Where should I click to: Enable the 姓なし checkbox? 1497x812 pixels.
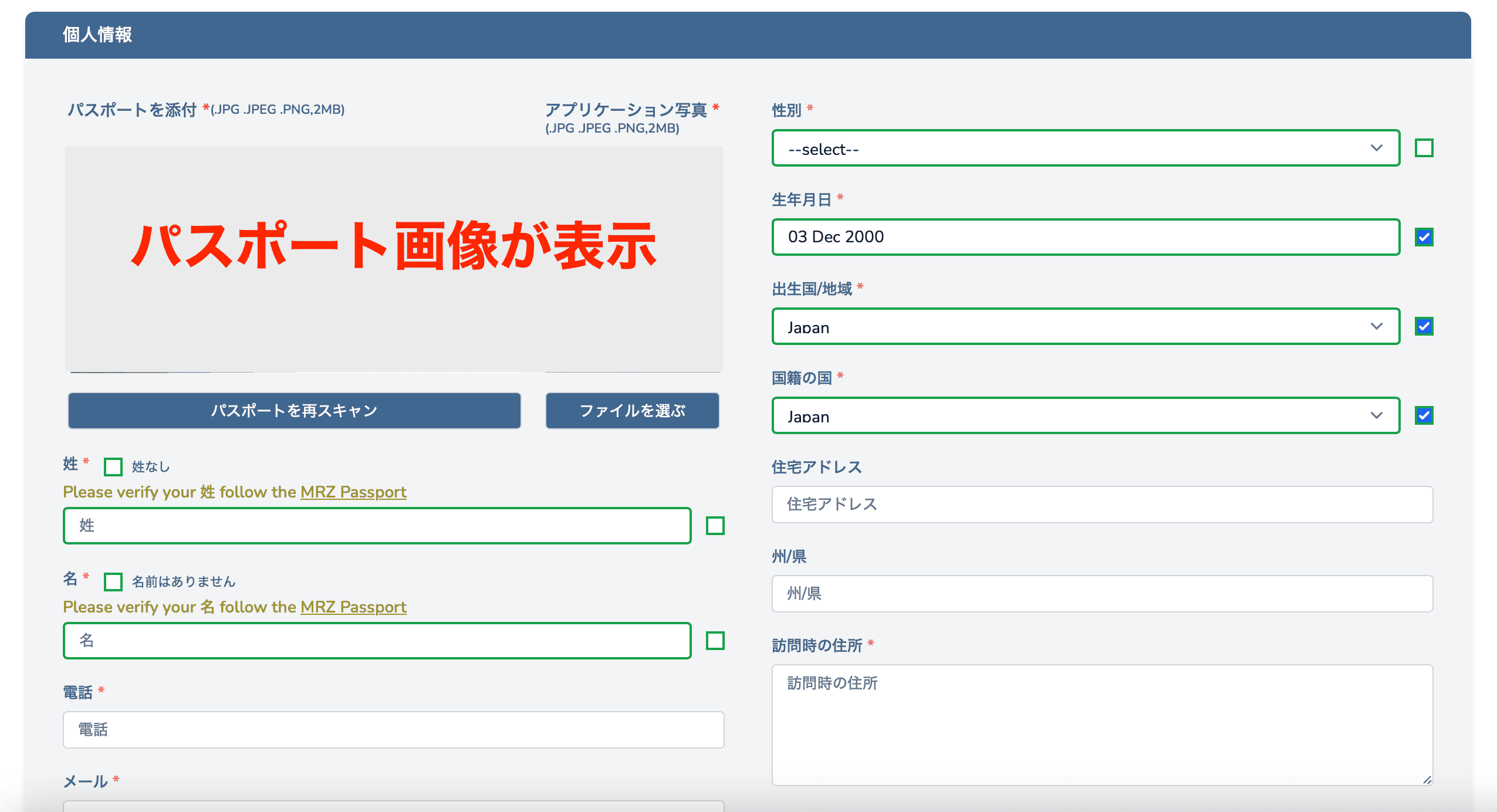tap(113, 467)
